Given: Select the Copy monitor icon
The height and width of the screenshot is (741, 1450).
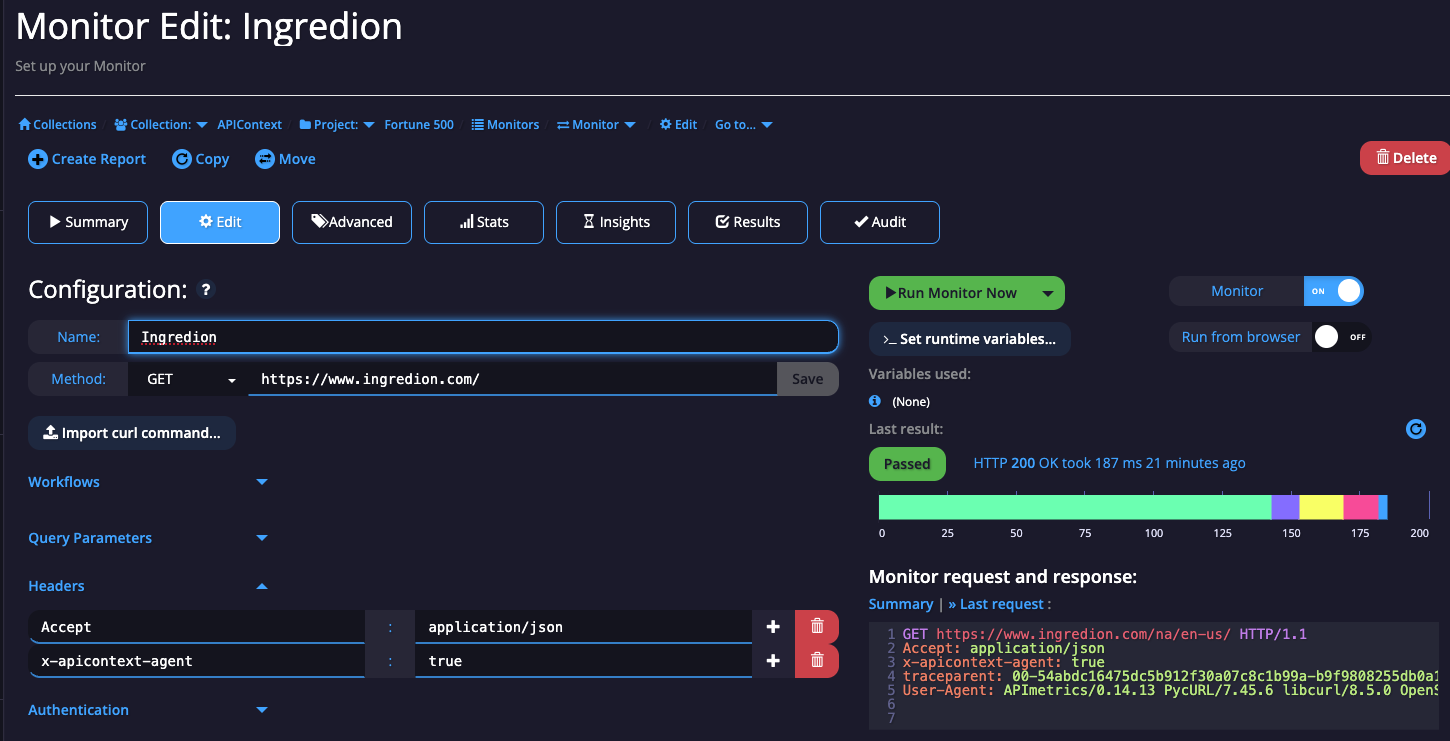Looking at the screenshot, I should pos(179,159).
